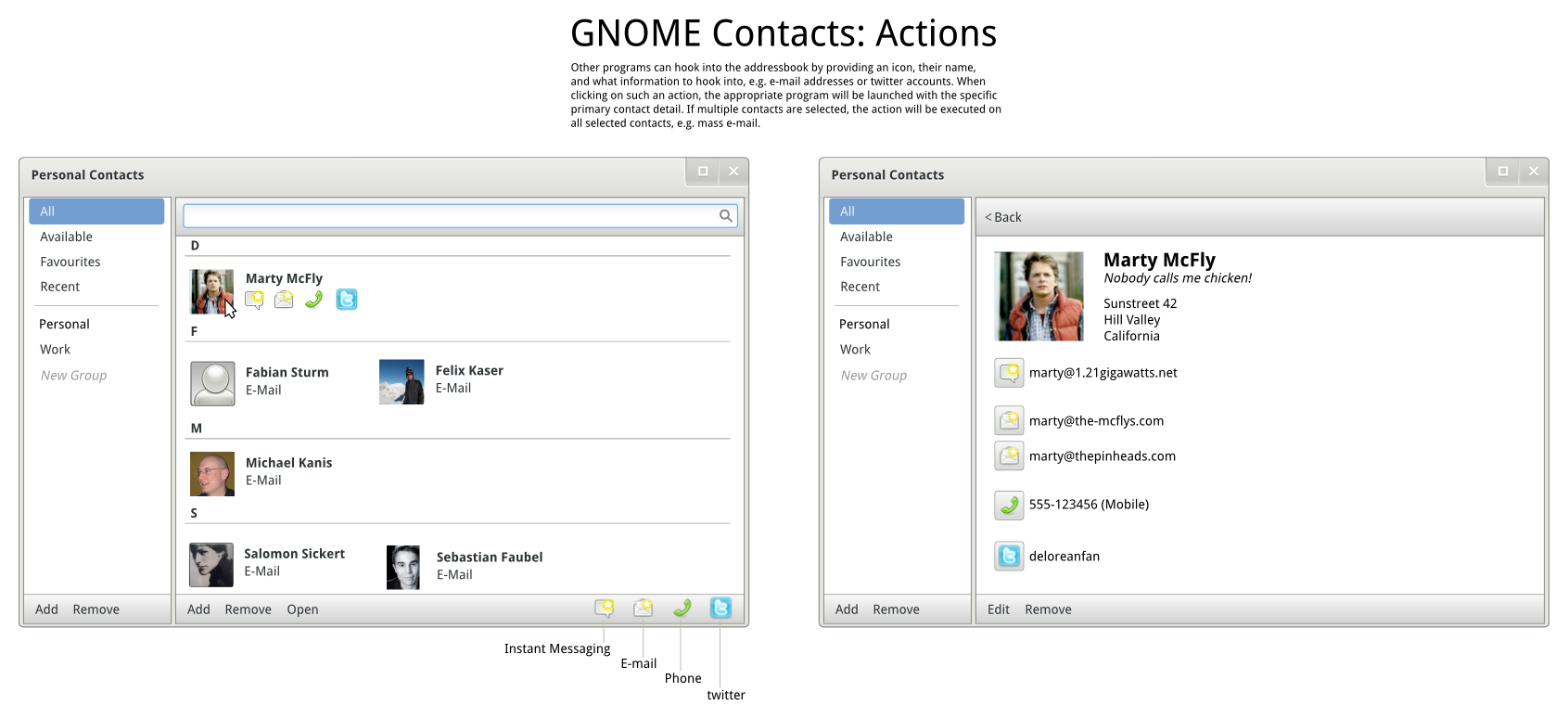Click twitter icon beside deloreanfan
Viewport: 1568px width, 718px height.
[1009, 557]
